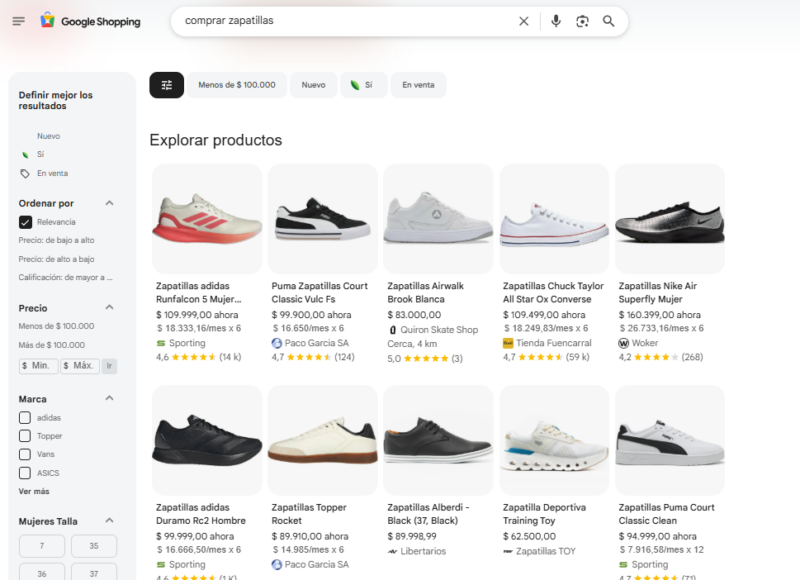The image size is (800, 580).
Task: Check the adidas brand checkbox
Action: coord(25,418)
